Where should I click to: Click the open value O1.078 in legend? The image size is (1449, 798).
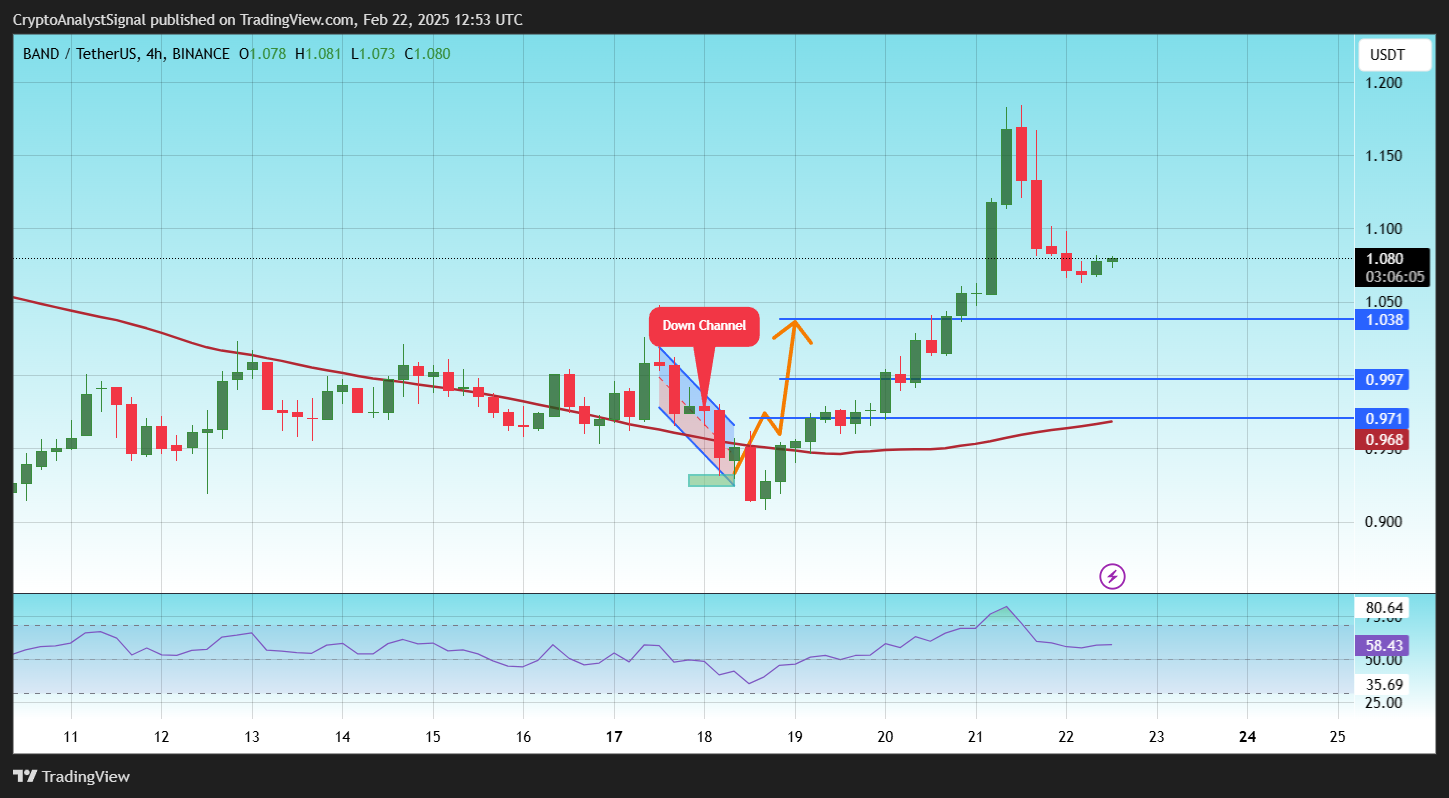point(262,54)
